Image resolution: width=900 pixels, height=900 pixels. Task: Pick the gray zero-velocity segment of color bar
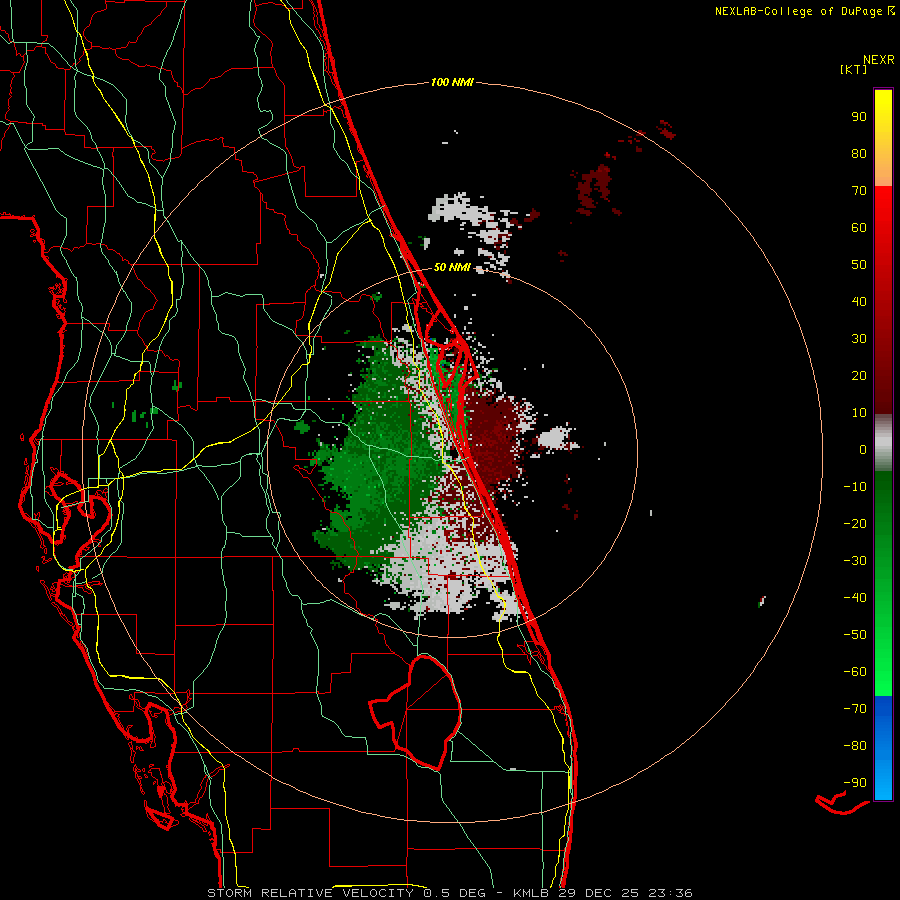click(883, 443)
